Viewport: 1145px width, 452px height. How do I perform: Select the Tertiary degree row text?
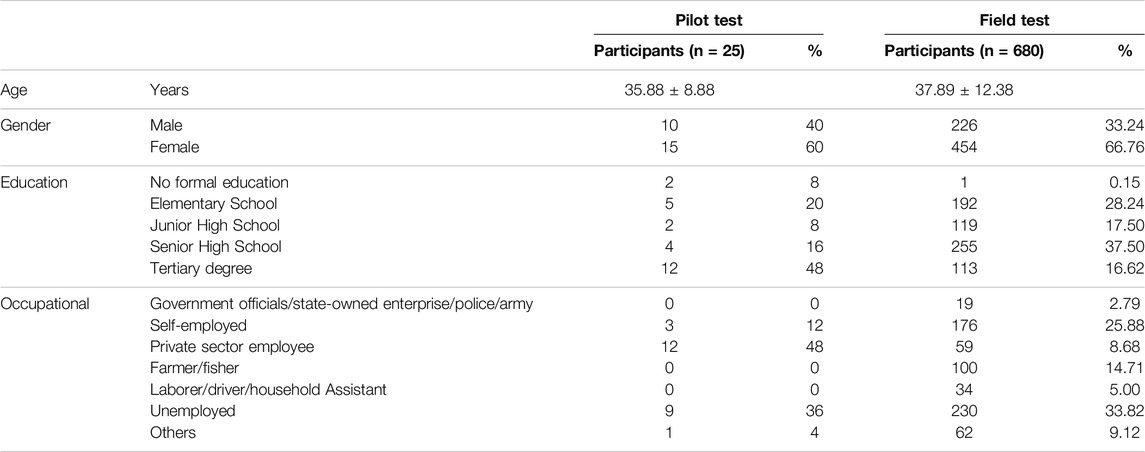pyautogui.click(x=201, y=268)
